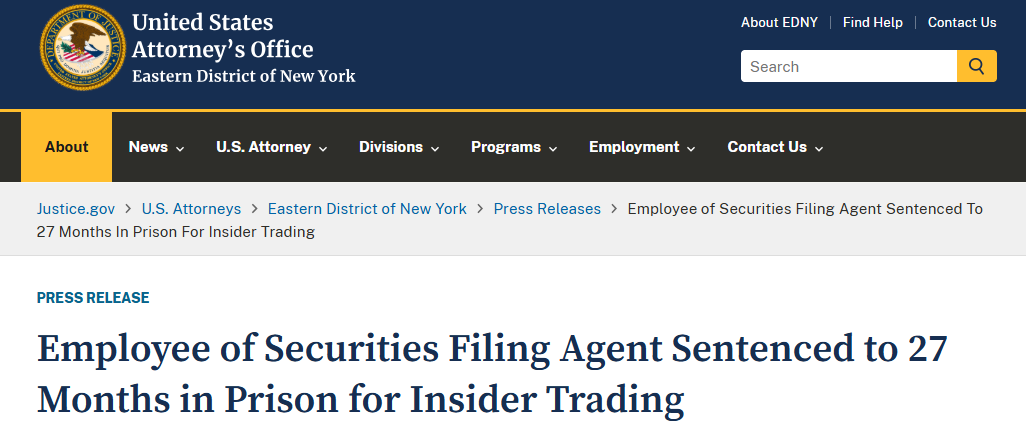Open the About EDNY link
This screenshot has width=1026, height=443.
pyautogui.click(x=779, y=22)
